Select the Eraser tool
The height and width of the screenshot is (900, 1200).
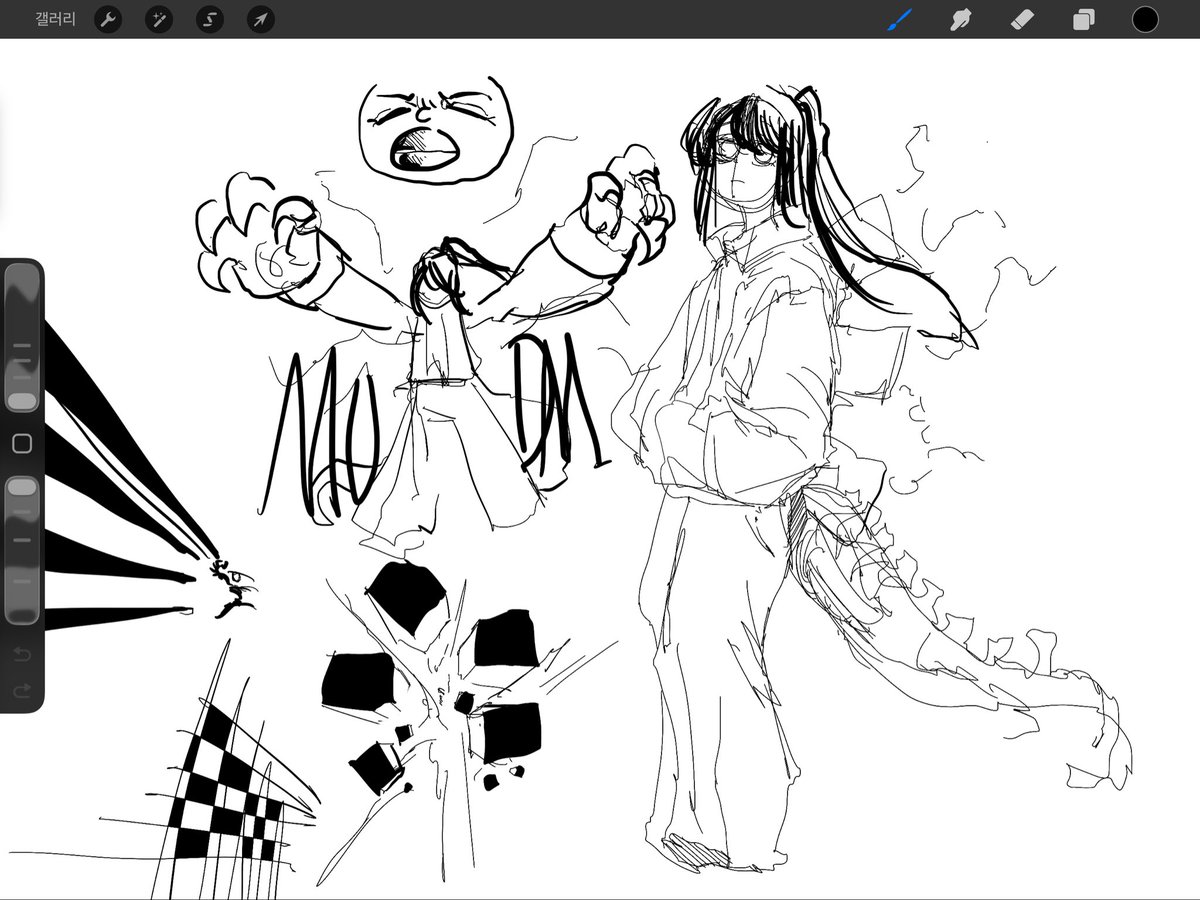click(1022, 19)
